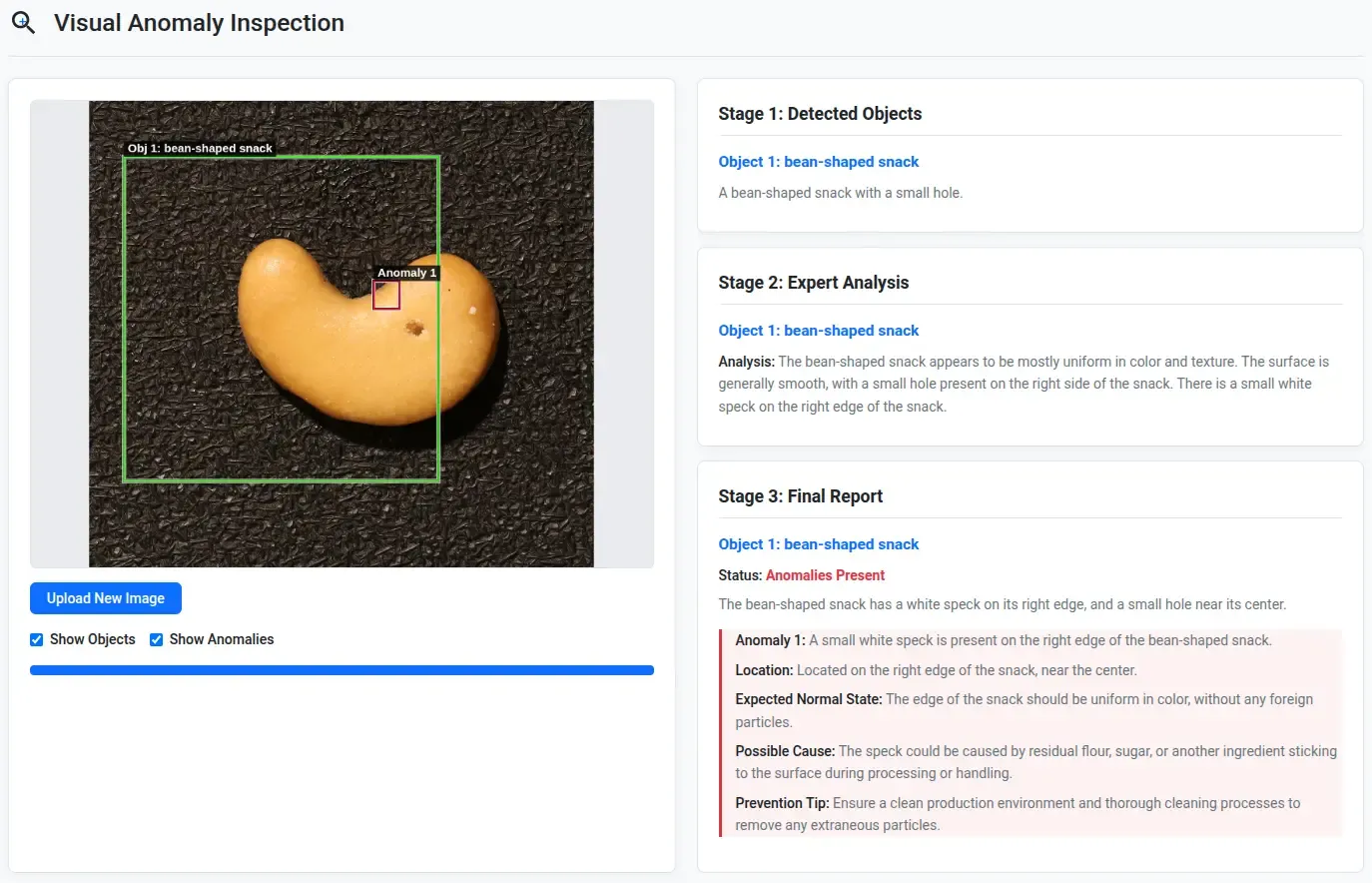Click the "Anomaly 1" label on the image
Viewport: 1372px width, 883px height.
tap(406, 273)
